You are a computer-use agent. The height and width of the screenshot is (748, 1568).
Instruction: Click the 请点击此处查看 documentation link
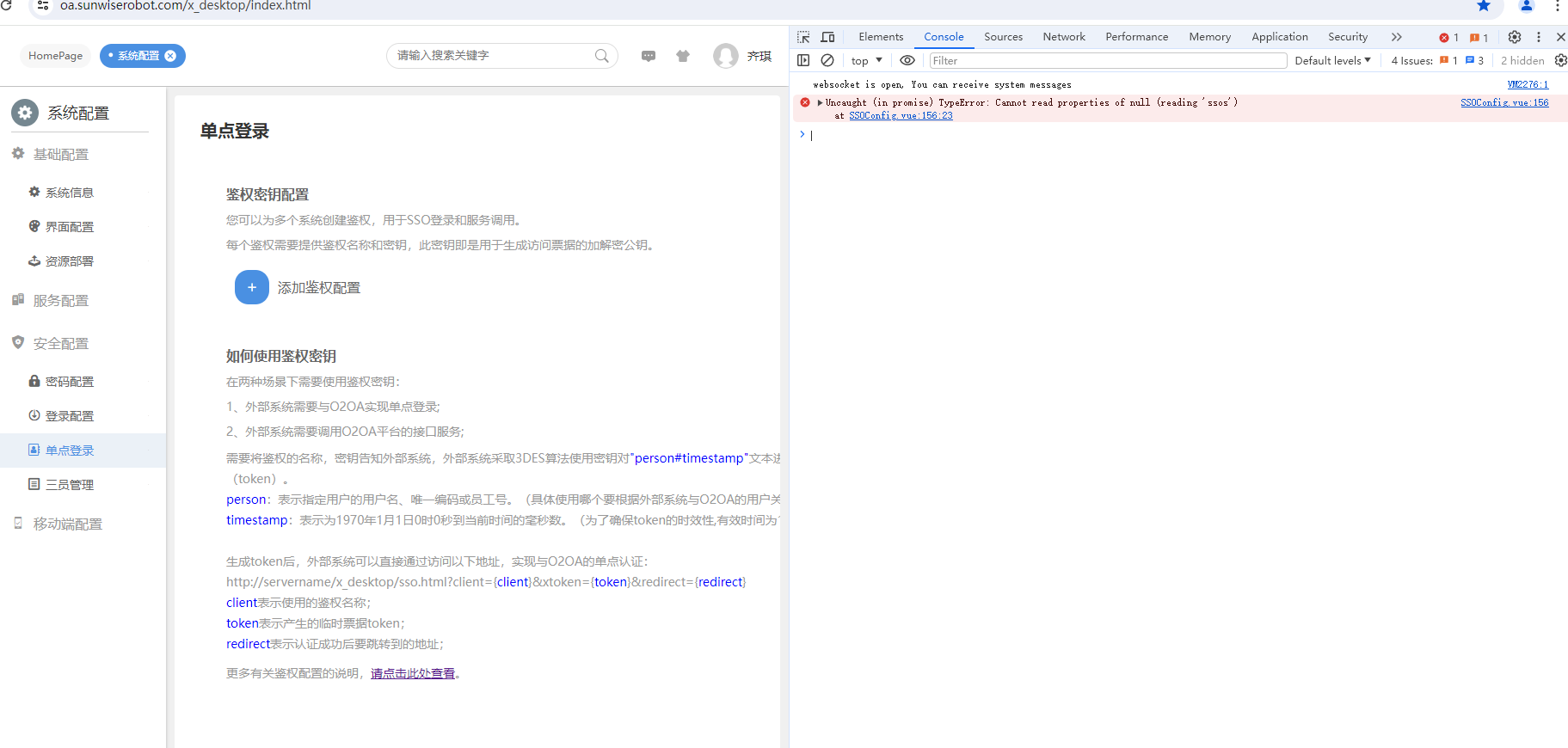click(413, 673)
